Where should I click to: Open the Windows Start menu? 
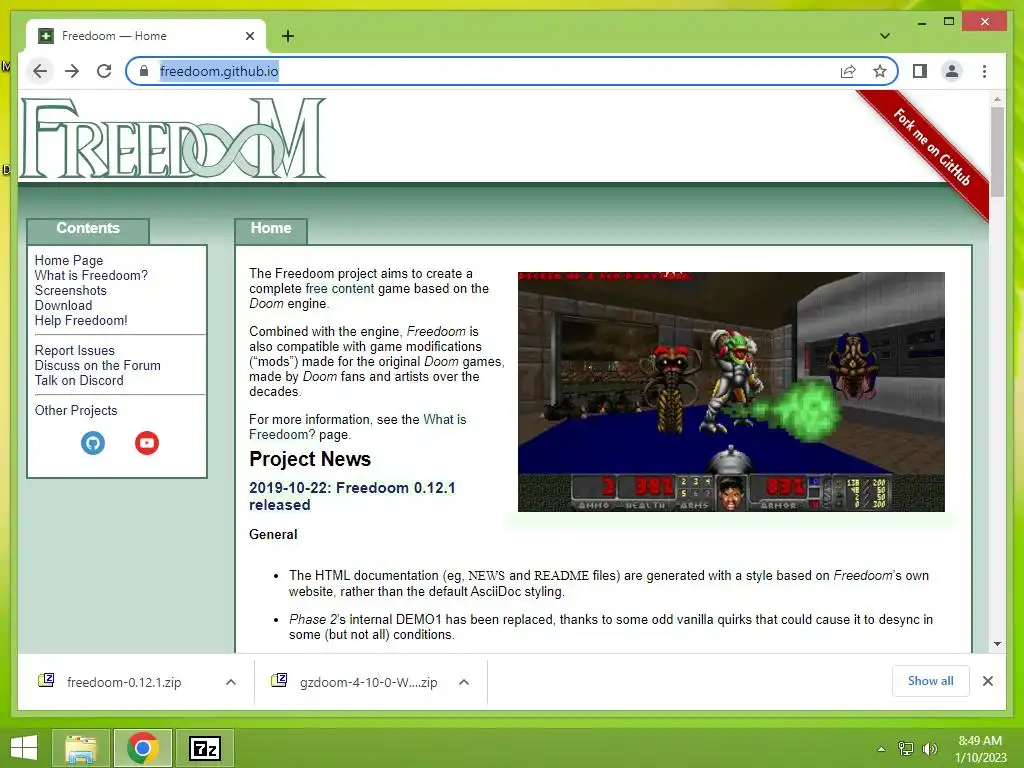[x=24, y=748]
